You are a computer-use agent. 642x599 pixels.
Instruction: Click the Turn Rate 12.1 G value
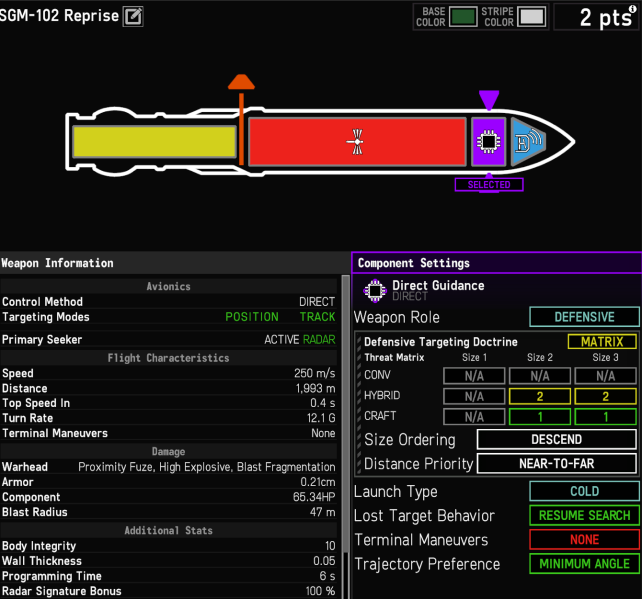tap(321, 418)
